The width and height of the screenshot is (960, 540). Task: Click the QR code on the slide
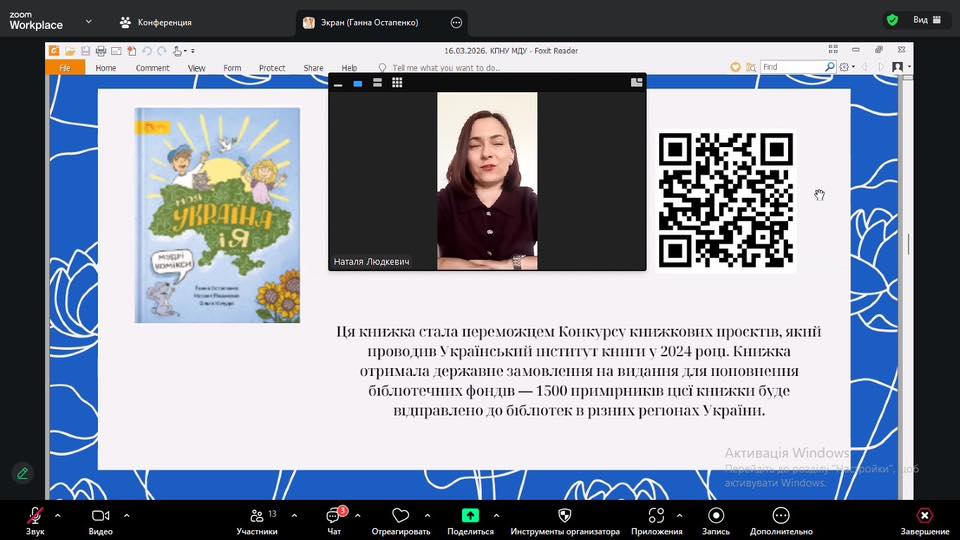coord(726,200)
